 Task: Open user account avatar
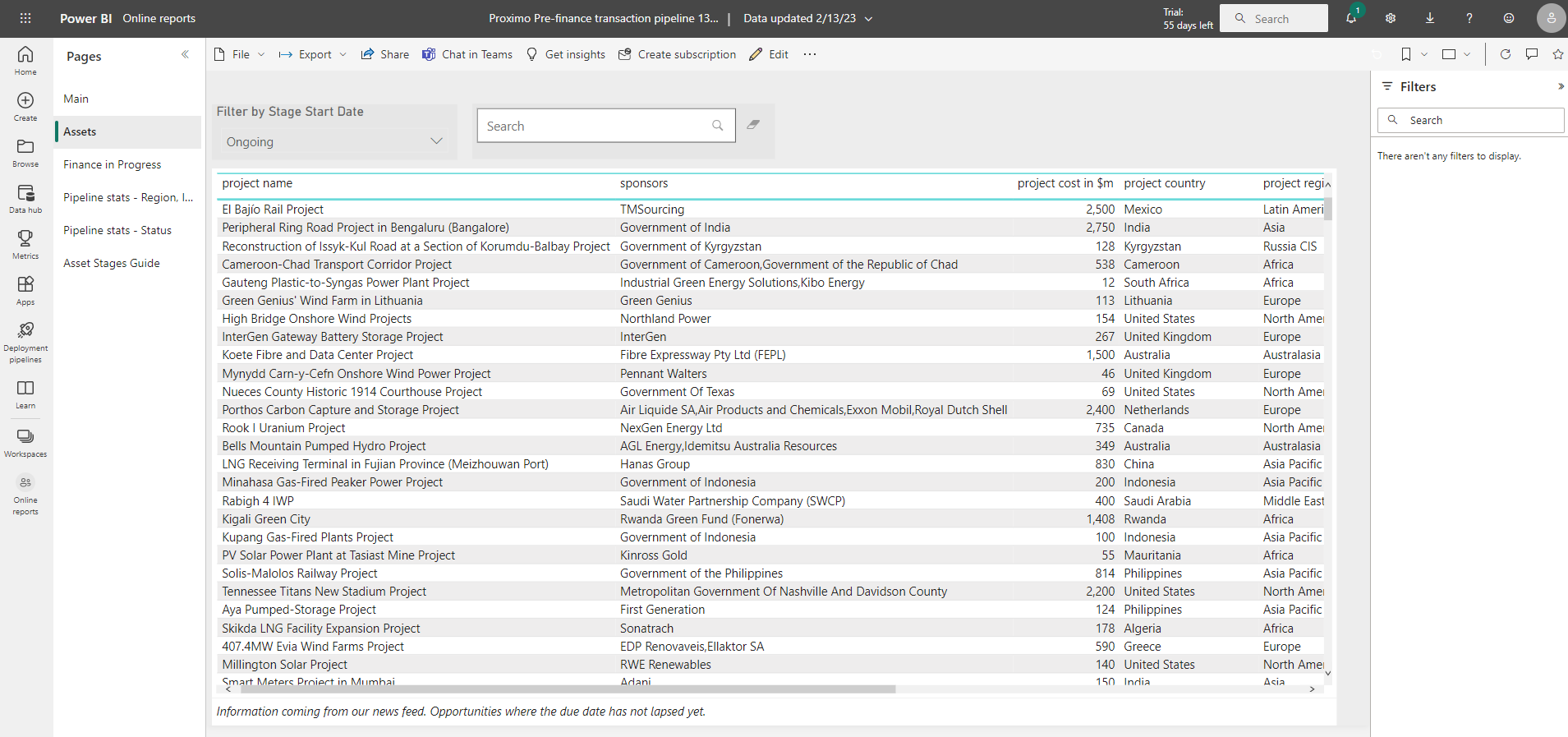[x=1551, y=18]
